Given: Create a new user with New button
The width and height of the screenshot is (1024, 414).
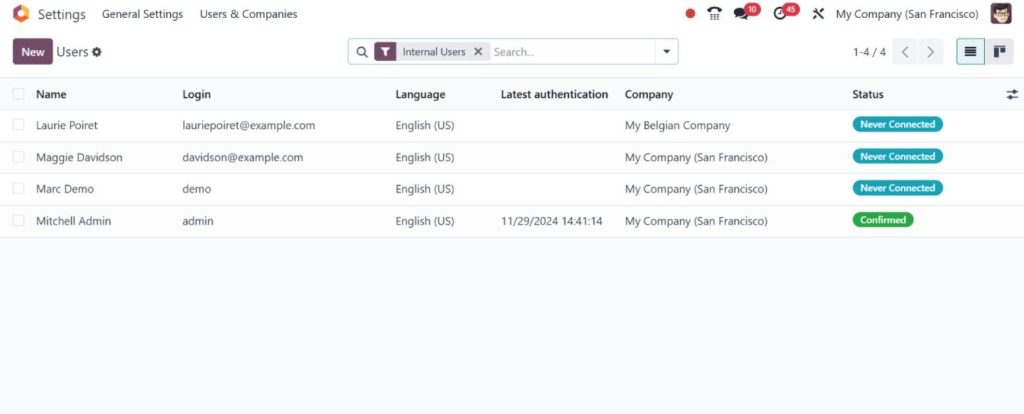Looking at the screenshot, I should (x=33, y=52).
